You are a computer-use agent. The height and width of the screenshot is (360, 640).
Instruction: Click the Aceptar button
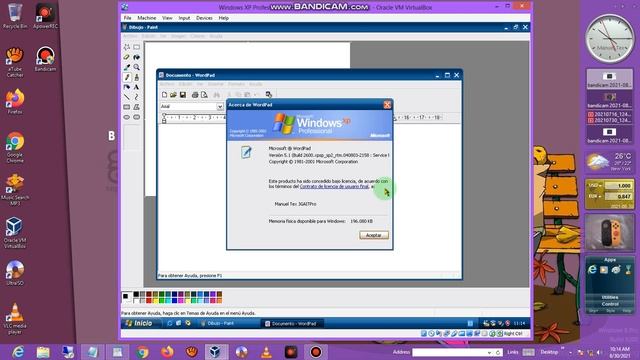point(374,235)
